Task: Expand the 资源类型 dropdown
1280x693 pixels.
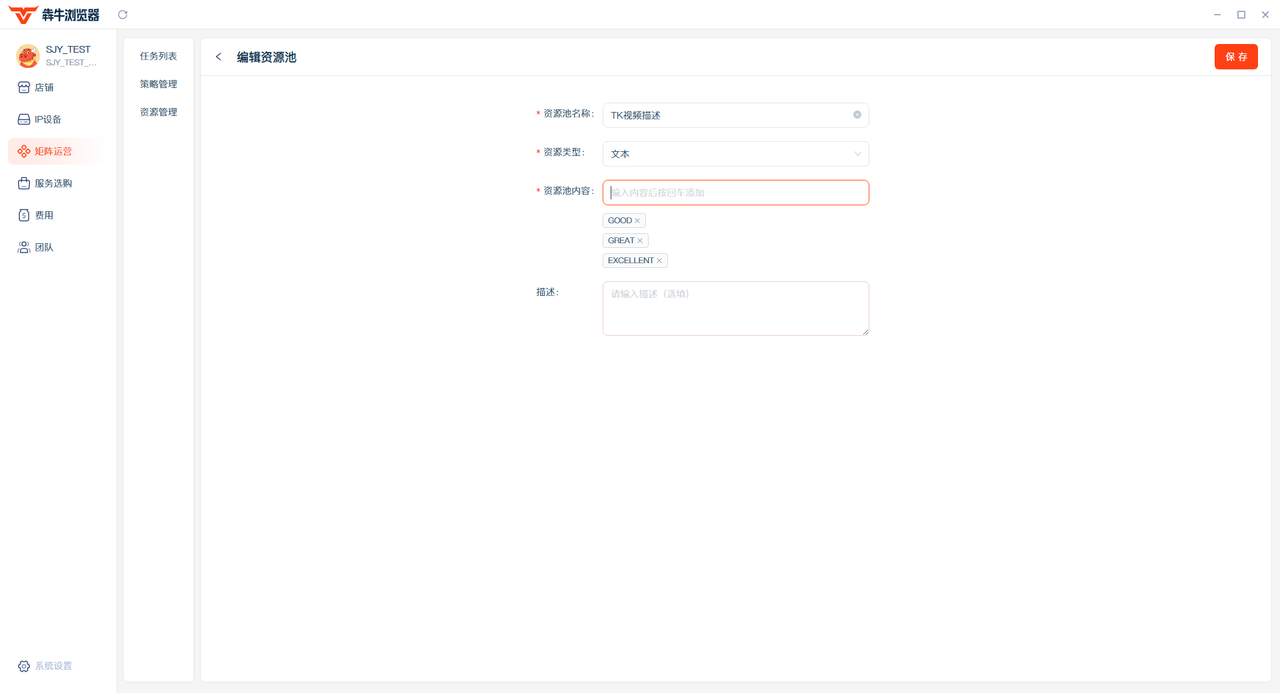Action: (735, 154)
